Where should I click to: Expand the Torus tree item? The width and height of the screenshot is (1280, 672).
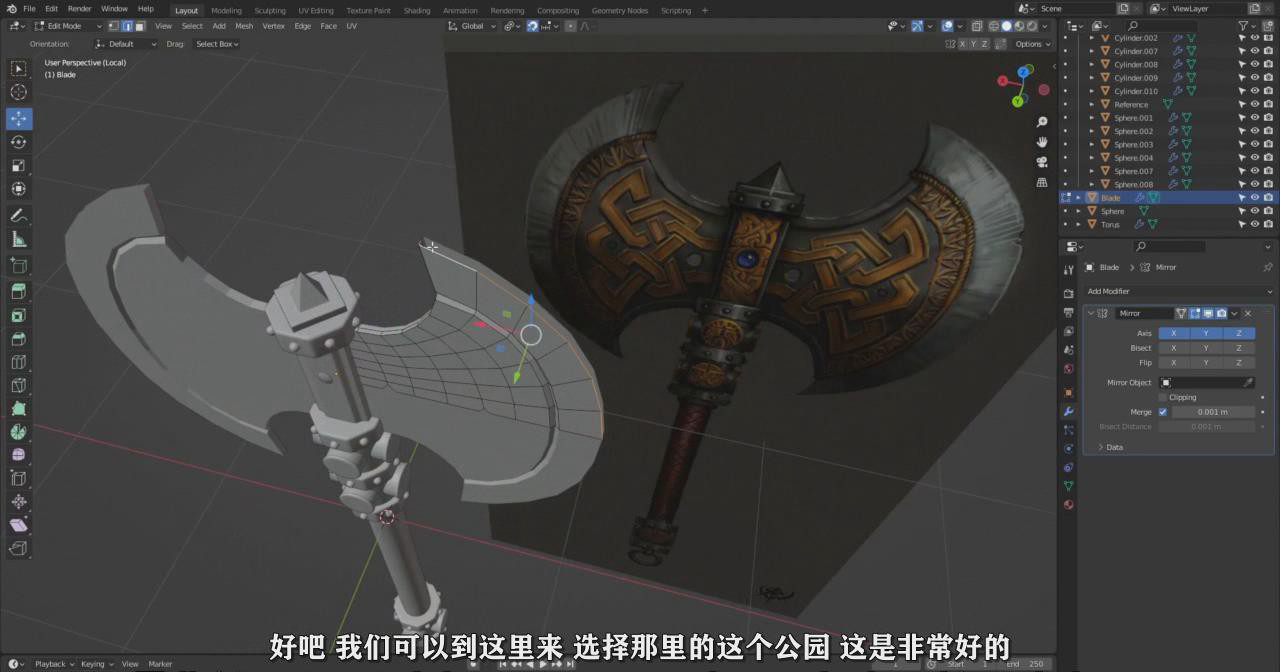(x=1078, y=225)
